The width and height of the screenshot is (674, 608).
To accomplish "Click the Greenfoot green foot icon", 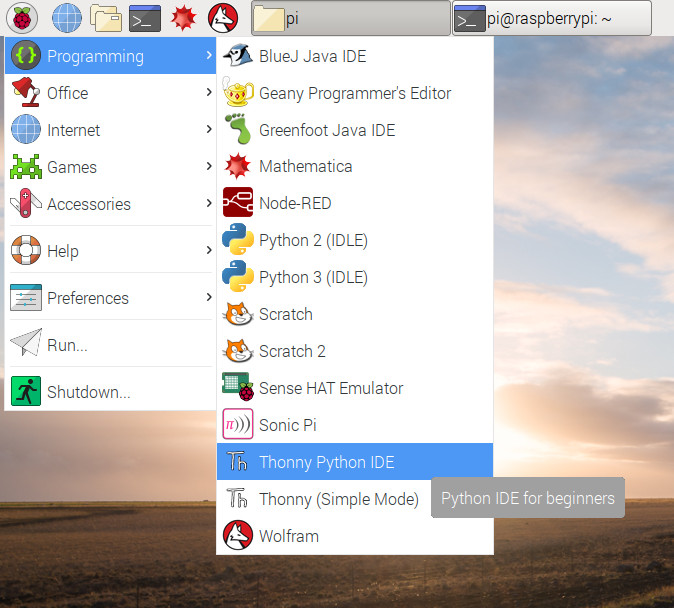I will pyautogui.click(x=238, y=129).
